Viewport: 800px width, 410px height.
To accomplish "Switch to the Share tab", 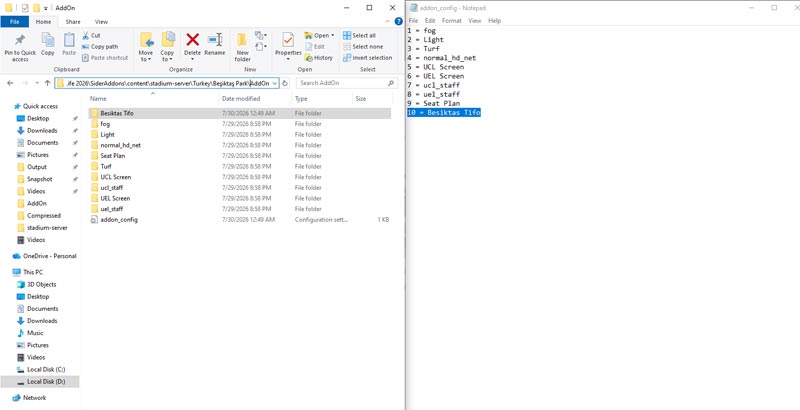I will click(73, 22).
